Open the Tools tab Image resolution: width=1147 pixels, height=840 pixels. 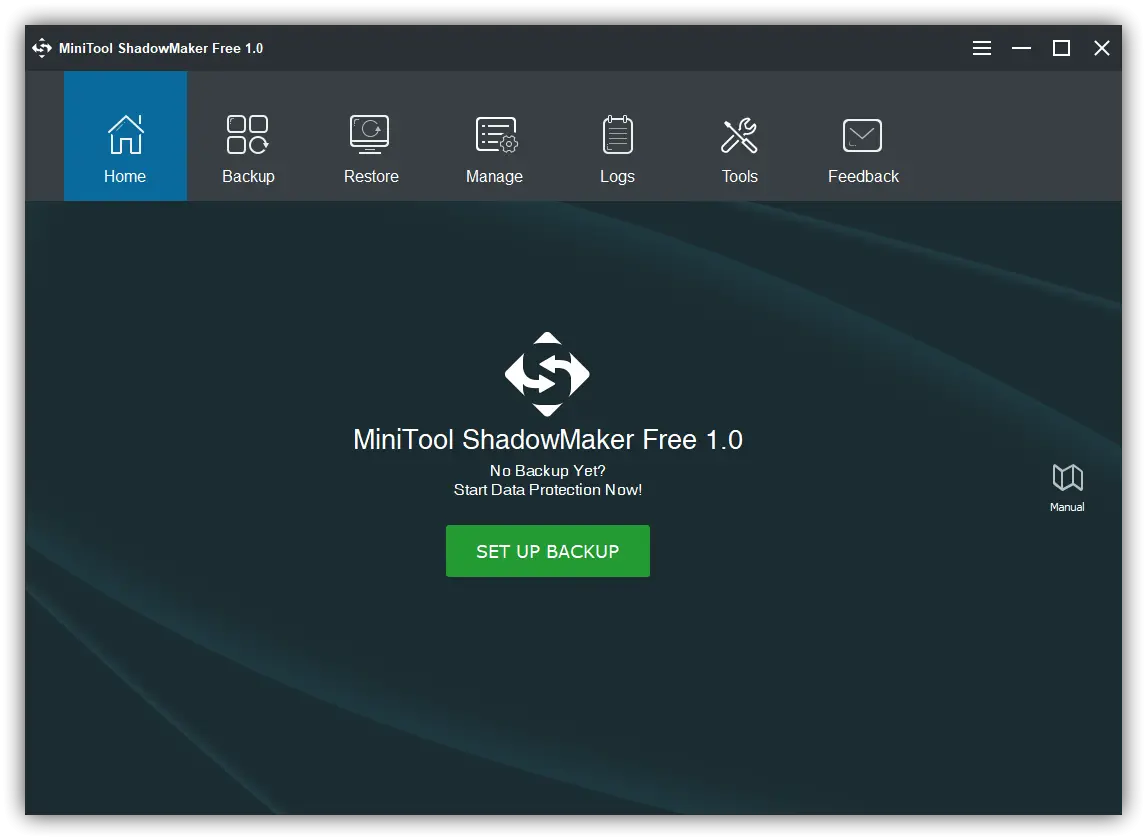tap(740, 136)
